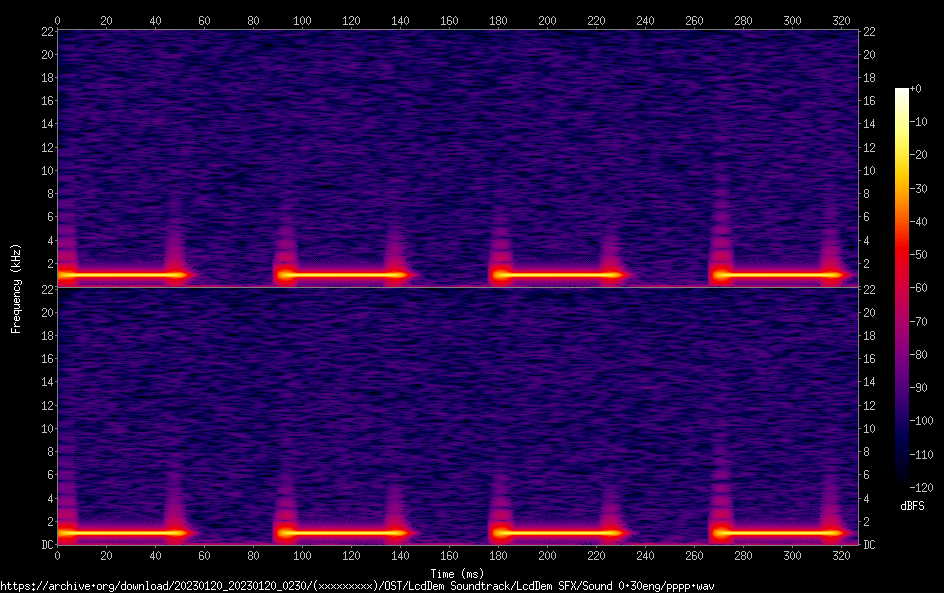The width and height of the screenshot is (944, 593).
Task: Click the 160 marker on the top time axis
Action: pyautogui.click(x=449, y=20)
